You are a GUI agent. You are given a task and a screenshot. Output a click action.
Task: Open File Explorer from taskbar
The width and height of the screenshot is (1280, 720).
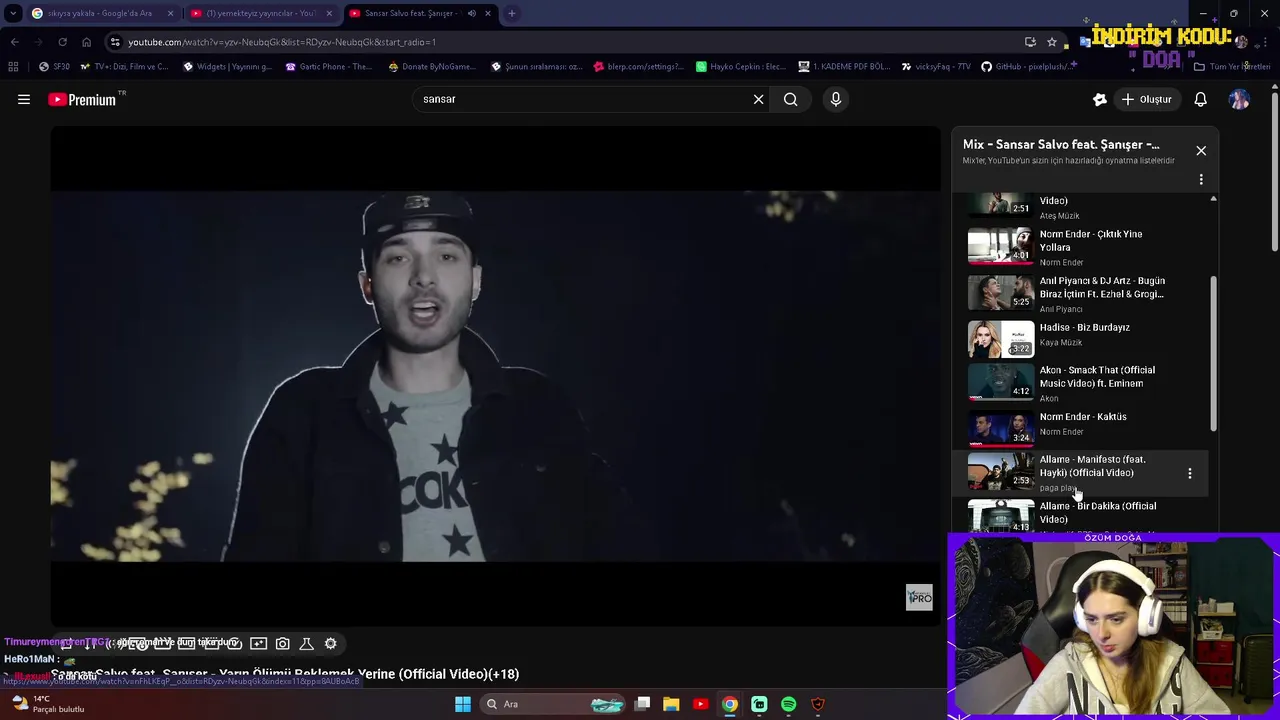(671, 704)
